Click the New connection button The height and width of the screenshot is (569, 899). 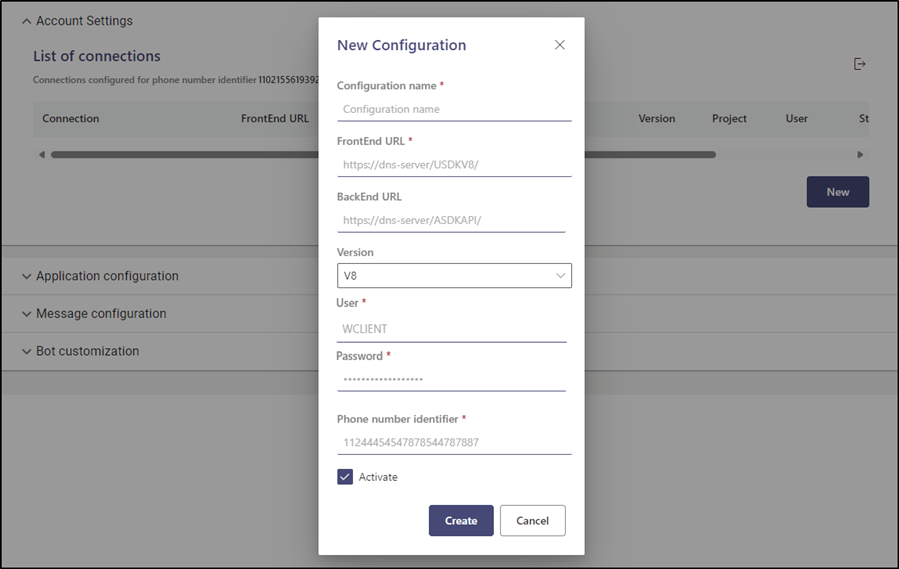(838, 192)
